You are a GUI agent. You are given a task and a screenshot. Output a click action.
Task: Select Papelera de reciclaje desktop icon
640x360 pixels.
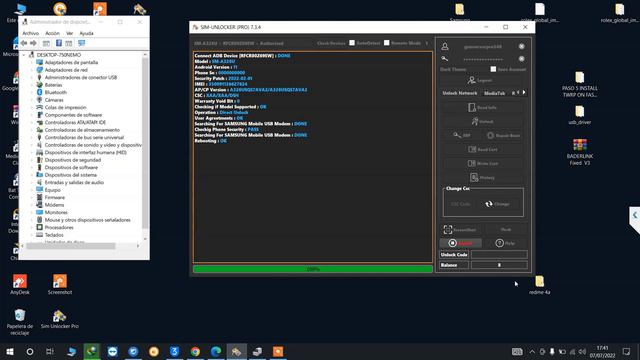point(20,322)
